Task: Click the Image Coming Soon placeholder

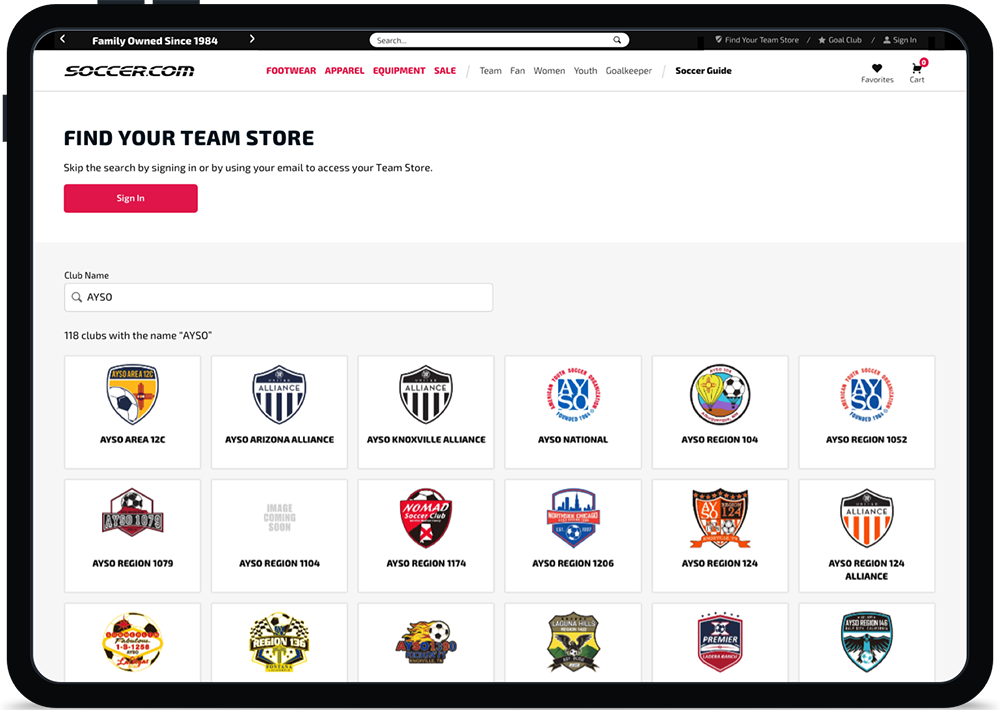Action: tap(279, 517)
